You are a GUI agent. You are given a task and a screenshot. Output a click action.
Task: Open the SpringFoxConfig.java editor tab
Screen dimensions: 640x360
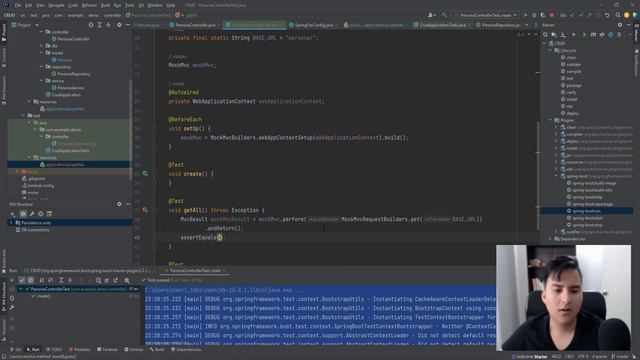coord(311,25)
